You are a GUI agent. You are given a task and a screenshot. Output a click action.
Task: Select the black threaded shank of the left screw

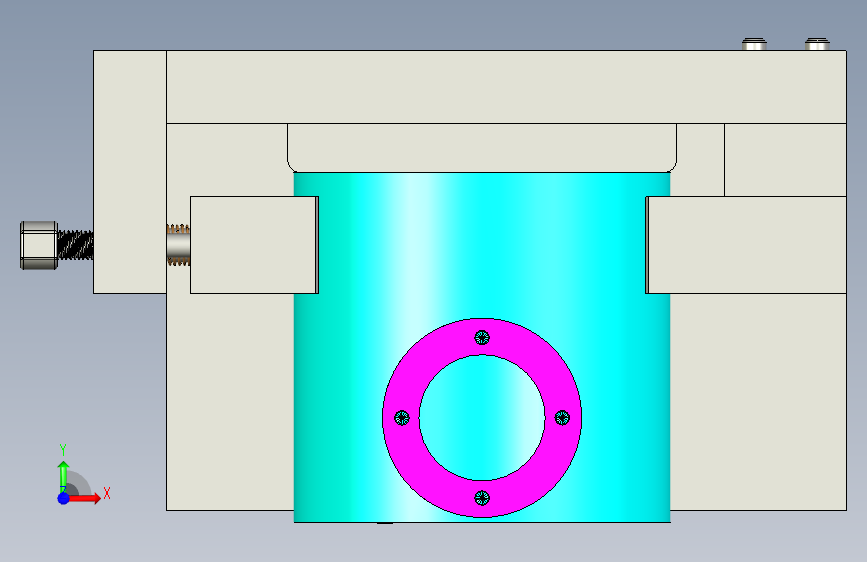point(76,245)
